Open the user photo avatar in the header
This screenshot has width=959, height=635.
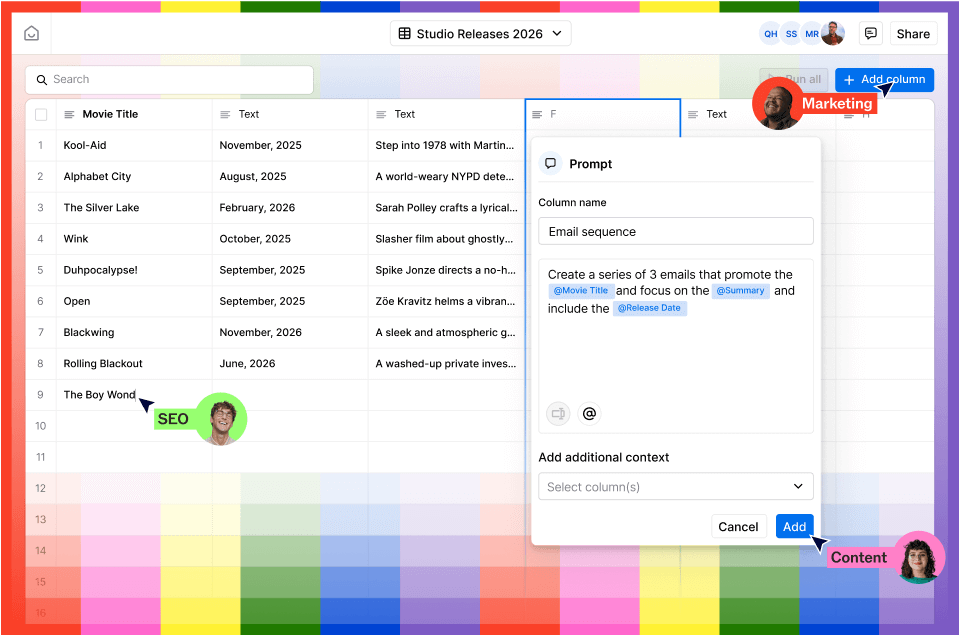[833, 34]
